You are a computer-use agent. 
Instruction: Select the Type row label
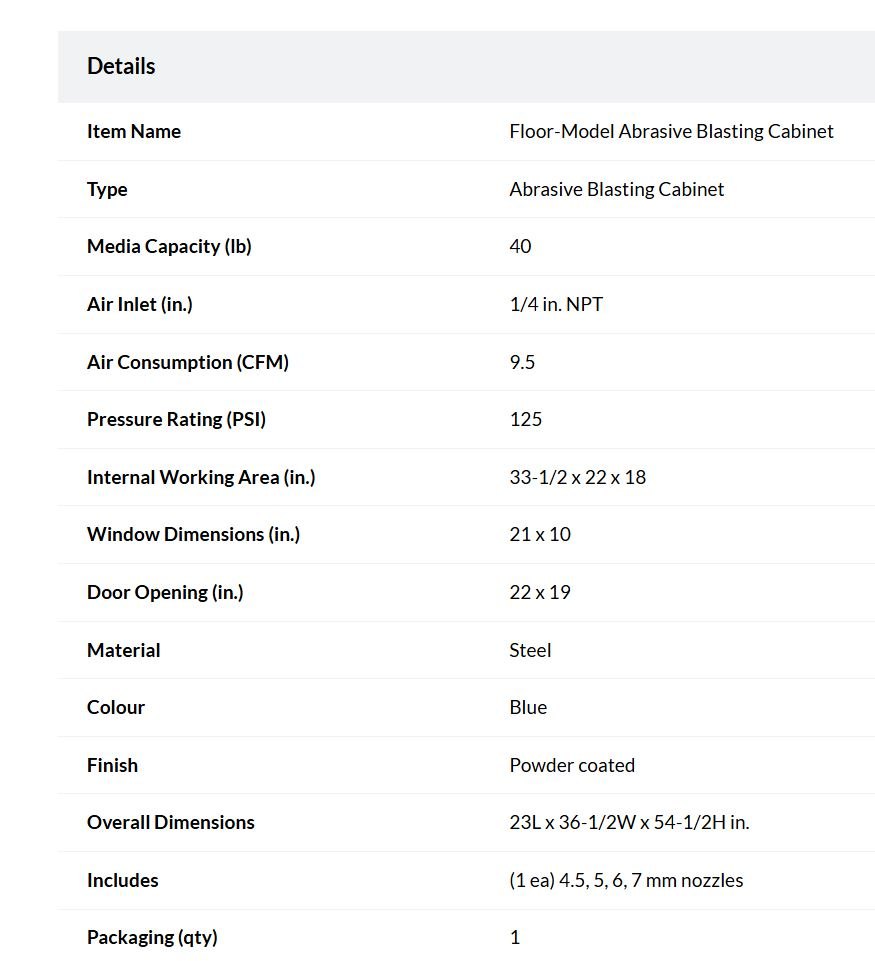(x=107, y=189)
